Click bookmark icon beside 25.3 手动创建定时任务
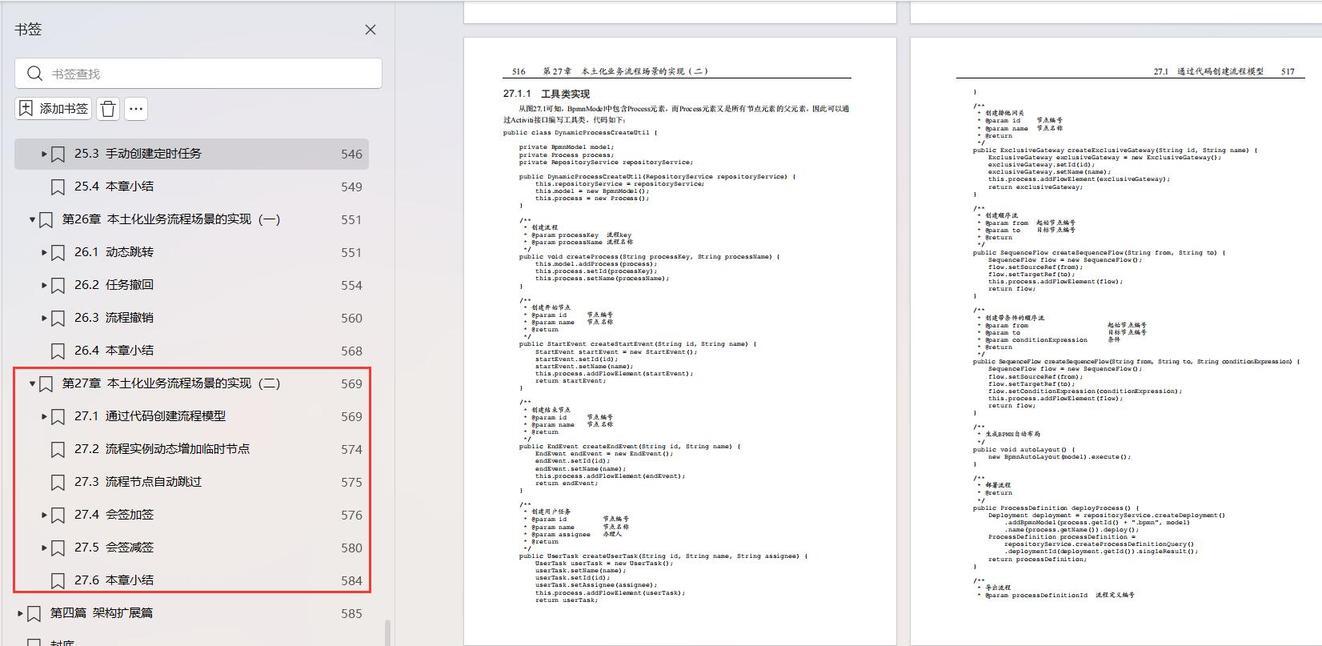This screenshot has height=646, width=1322. coord(58,154)
